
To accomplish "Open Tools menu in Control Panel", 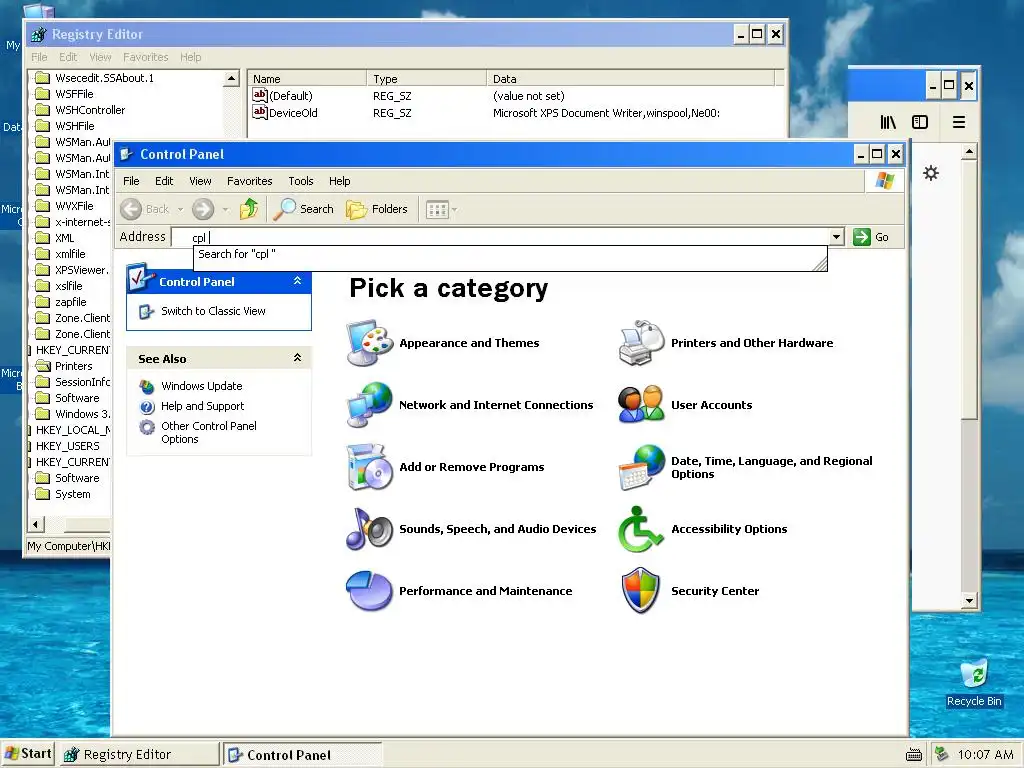I will tap(301, 181).
